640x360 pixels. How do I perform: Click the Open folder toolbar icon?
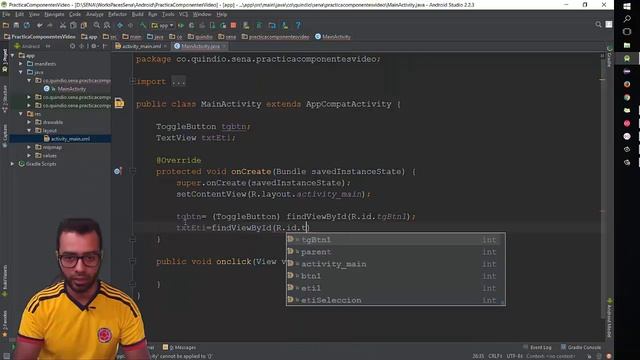6,25
